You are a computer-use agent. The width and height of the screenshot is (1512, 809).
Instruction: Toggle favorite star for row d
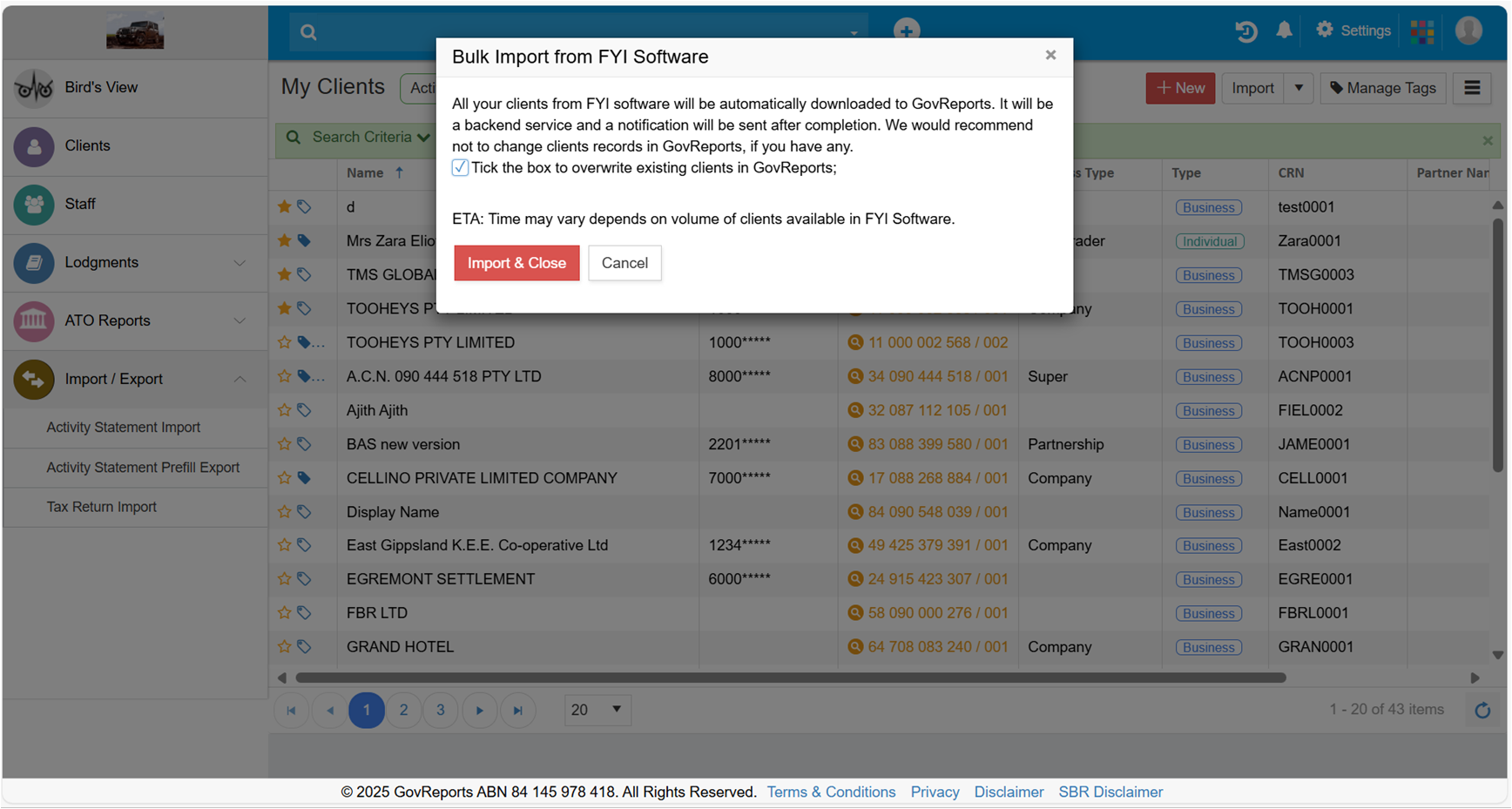(x=284, y=206)
